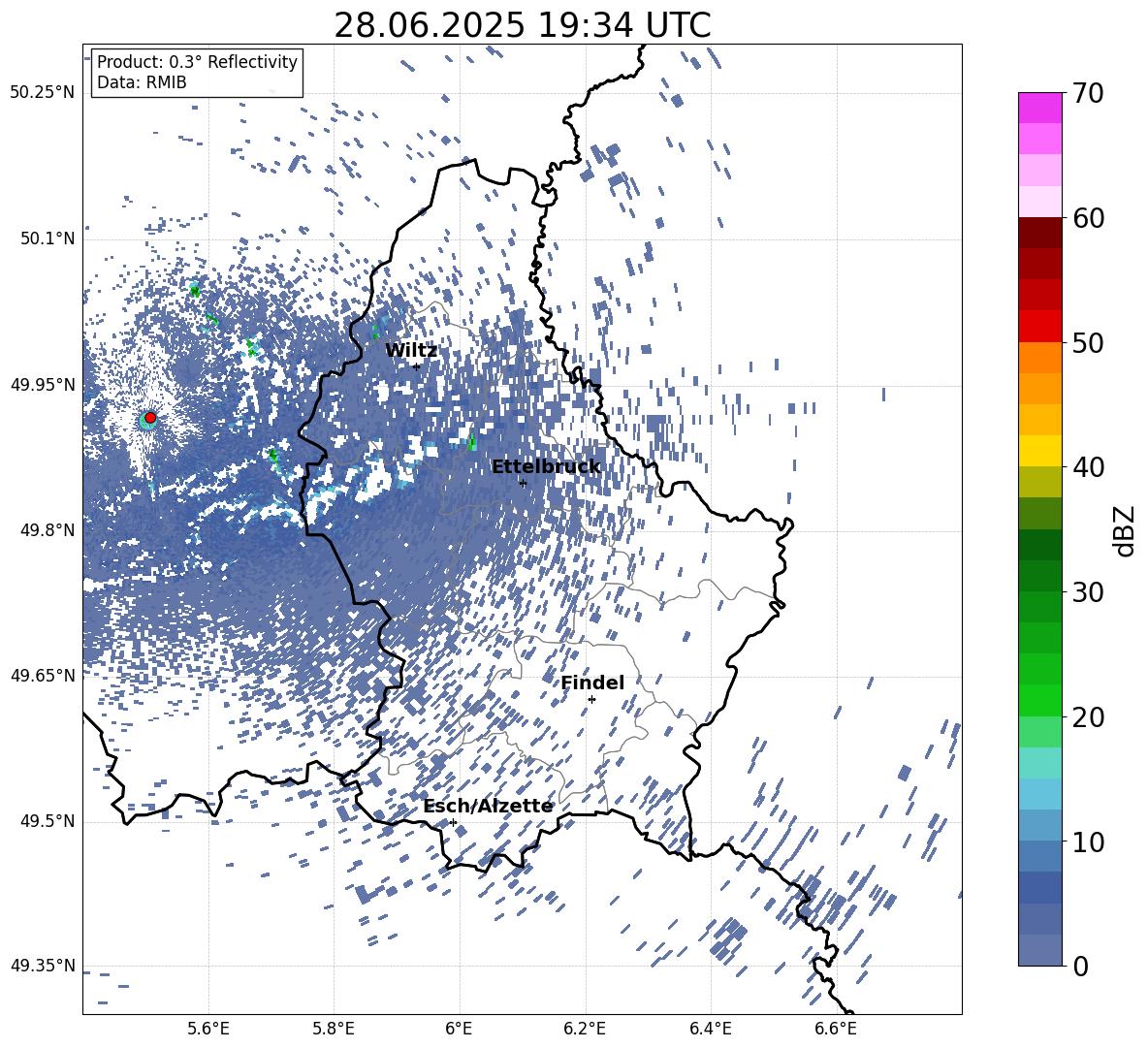1148x1048 pixels.
Task: Click the 40 tick on colorbar
Action: pyautogui.click(x=1088, y=467)
